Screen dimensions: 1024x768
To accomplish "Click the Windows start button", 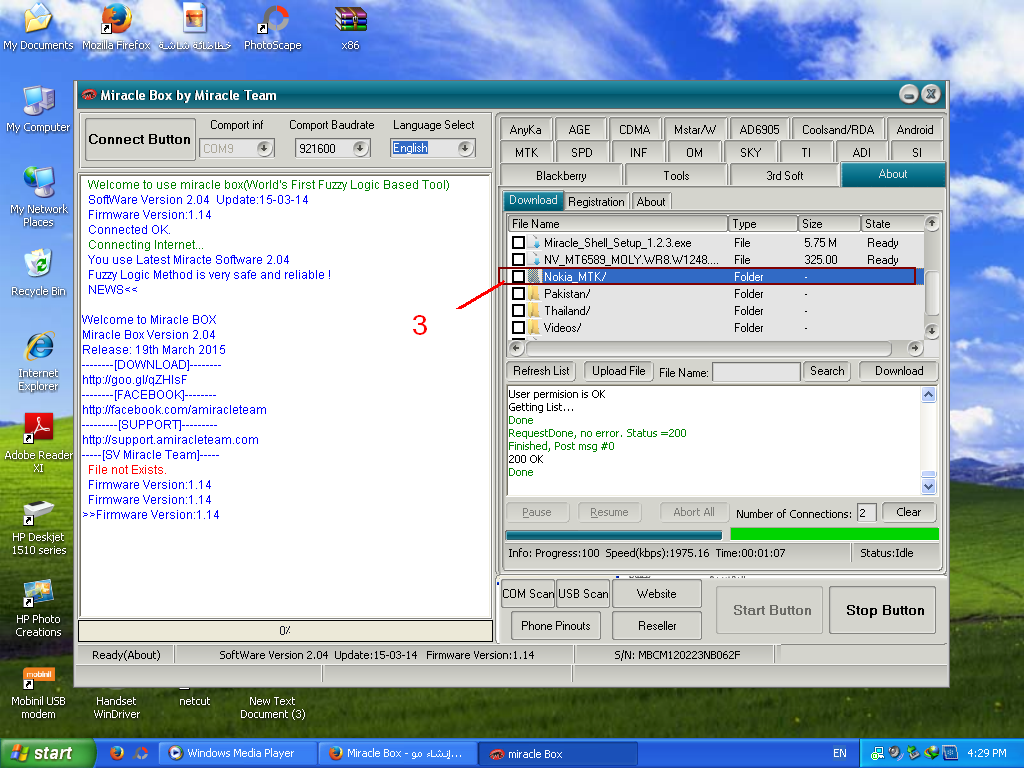I will coord(48,753).
